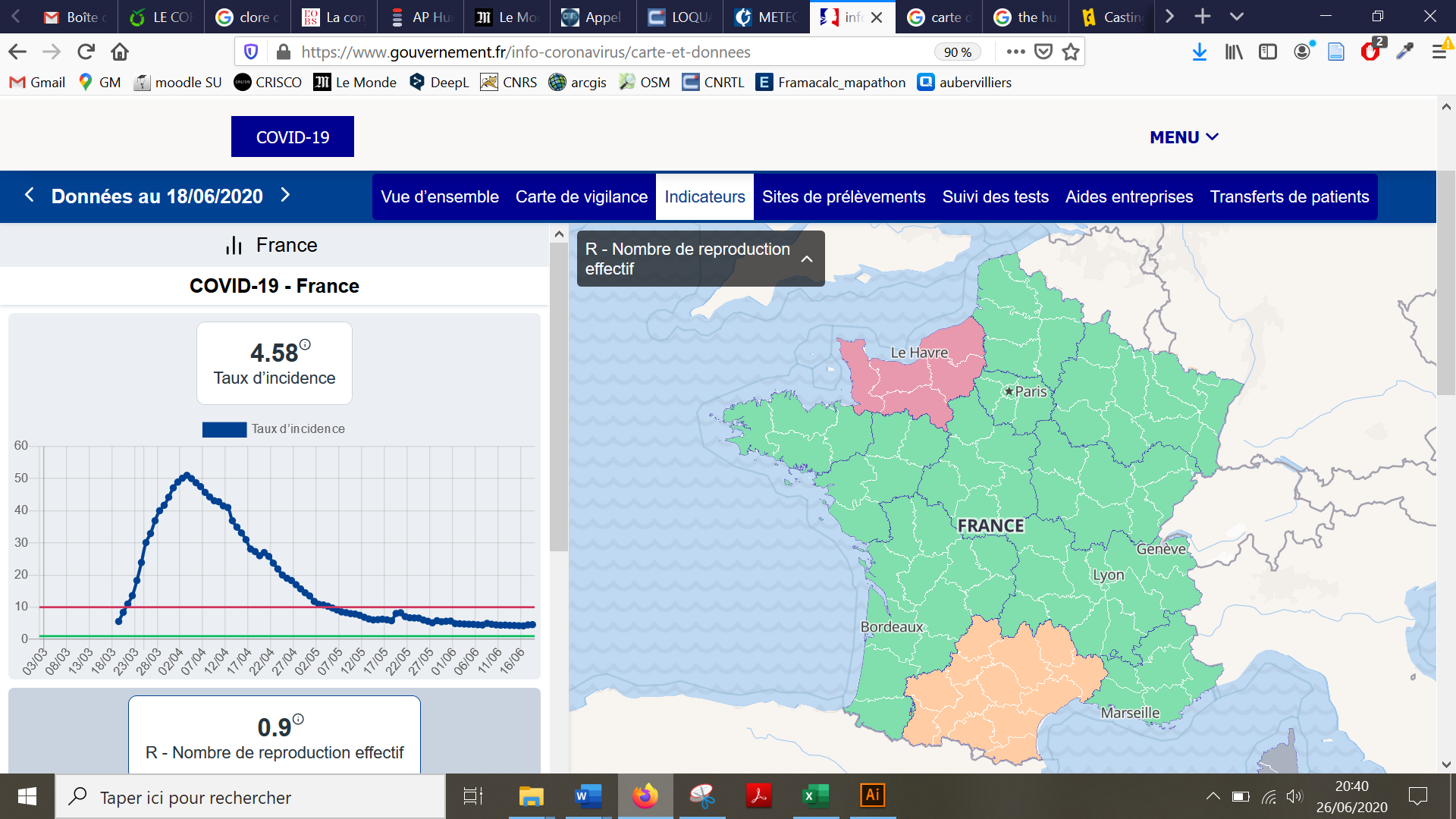The width and height of the screenshot is (1456, 819).
Task: Open Firefox downloads arrow icon
Action: (1199, 52)
